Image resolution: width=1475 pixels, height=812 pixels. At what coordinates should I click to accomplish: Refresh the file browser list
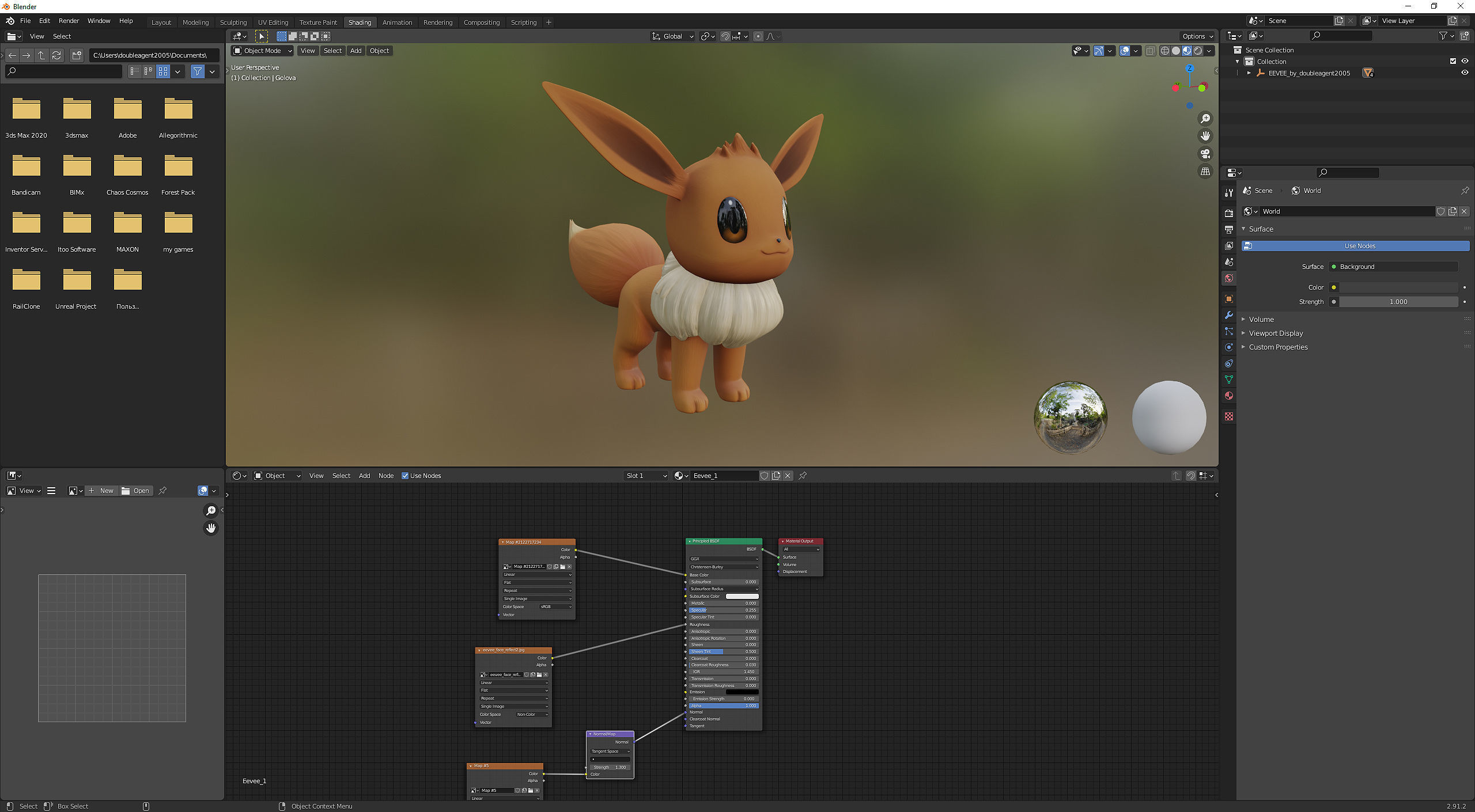(56, 55)
